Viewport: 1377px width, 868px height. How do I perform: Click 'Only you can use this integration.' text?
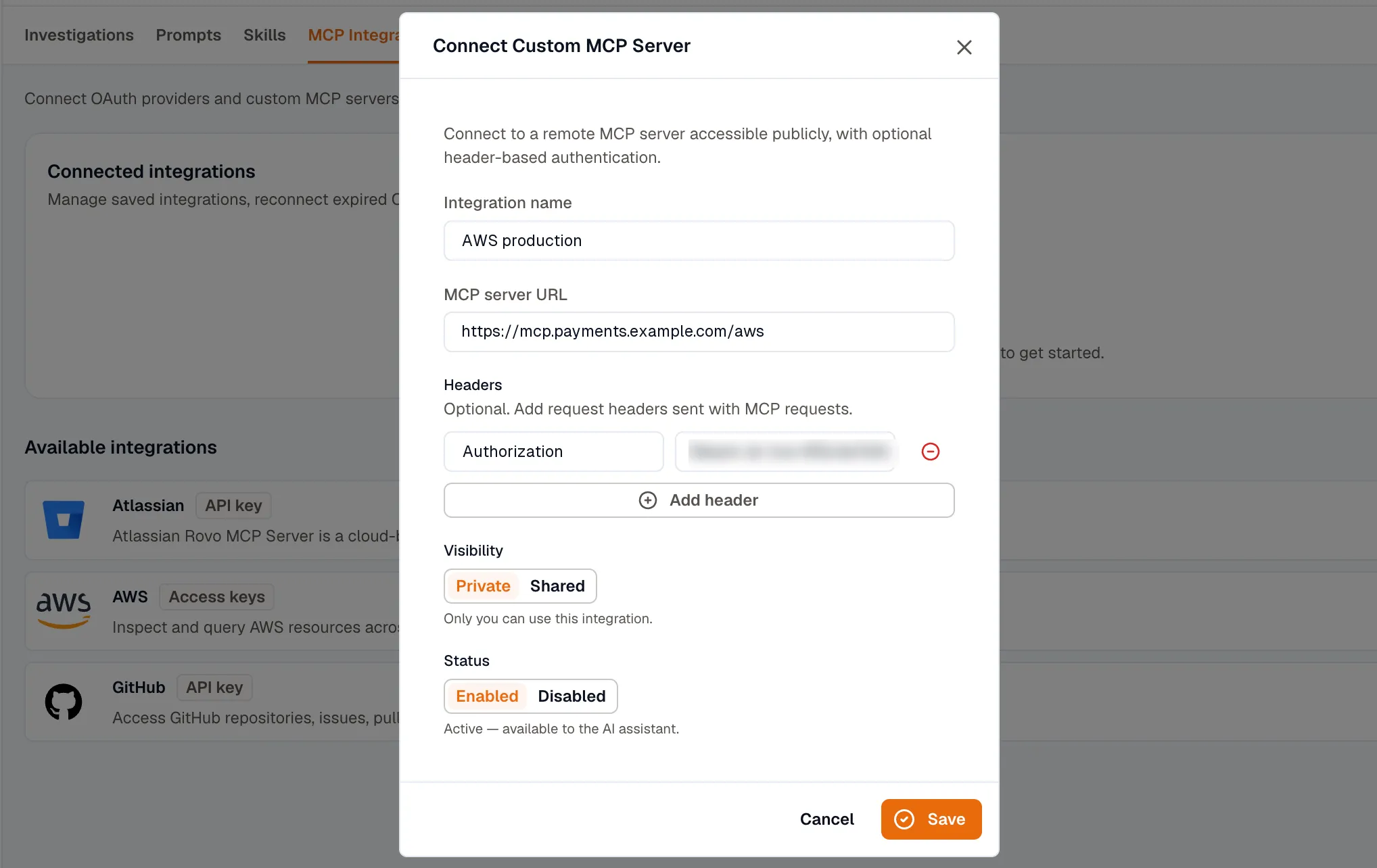(548, 619)
